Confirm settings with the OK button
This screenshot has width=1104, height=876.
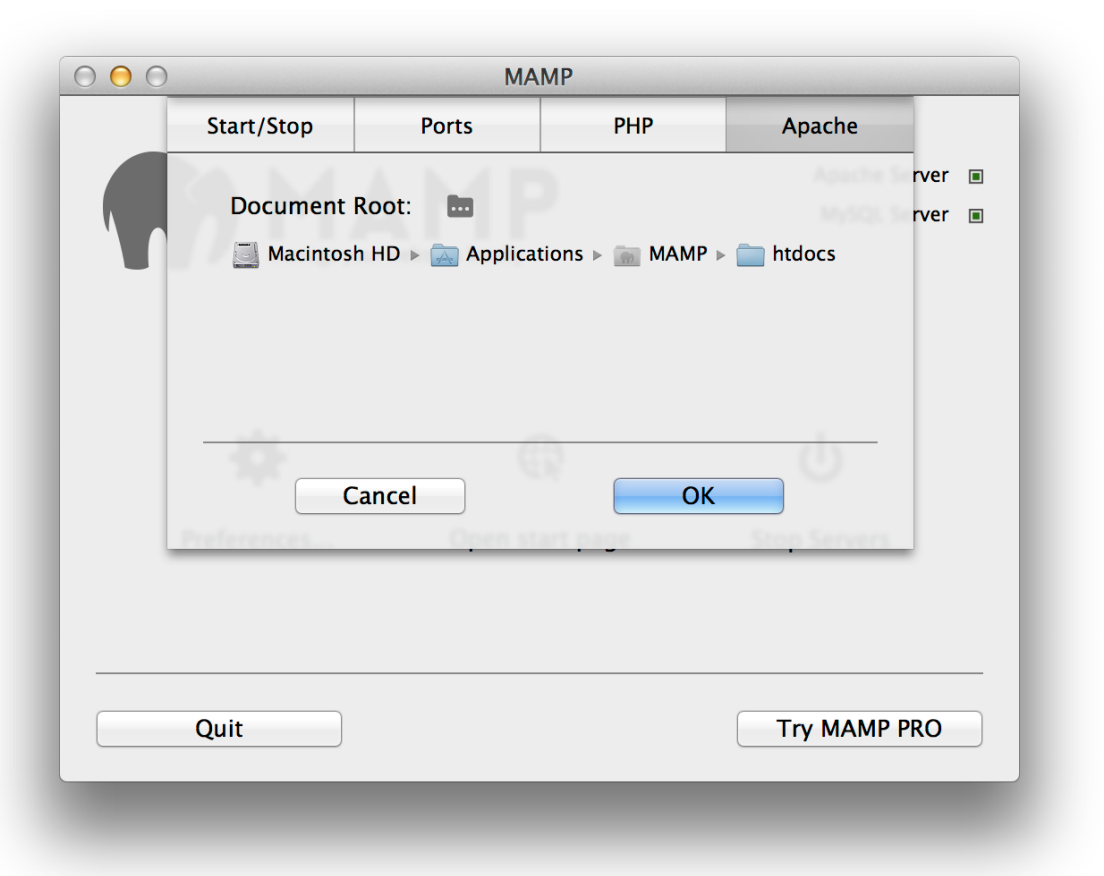(698, 496)
